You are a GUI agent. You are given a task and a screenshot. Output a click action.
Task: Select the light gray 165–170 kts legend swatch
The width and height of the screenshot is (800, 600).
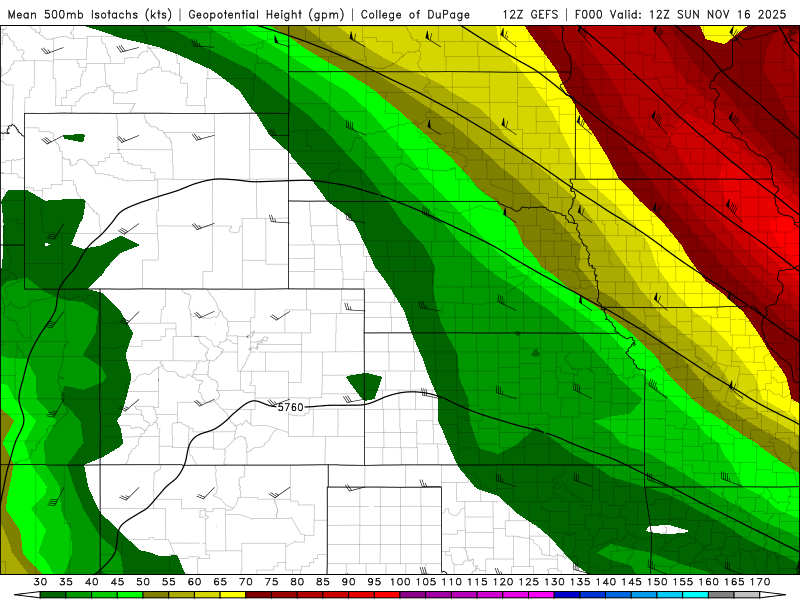click(746, 595)
